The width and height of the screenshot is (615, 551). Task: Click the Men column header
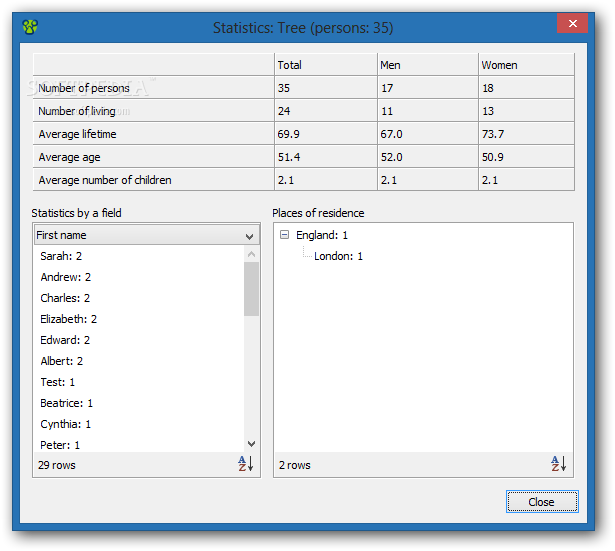point(428,65)
